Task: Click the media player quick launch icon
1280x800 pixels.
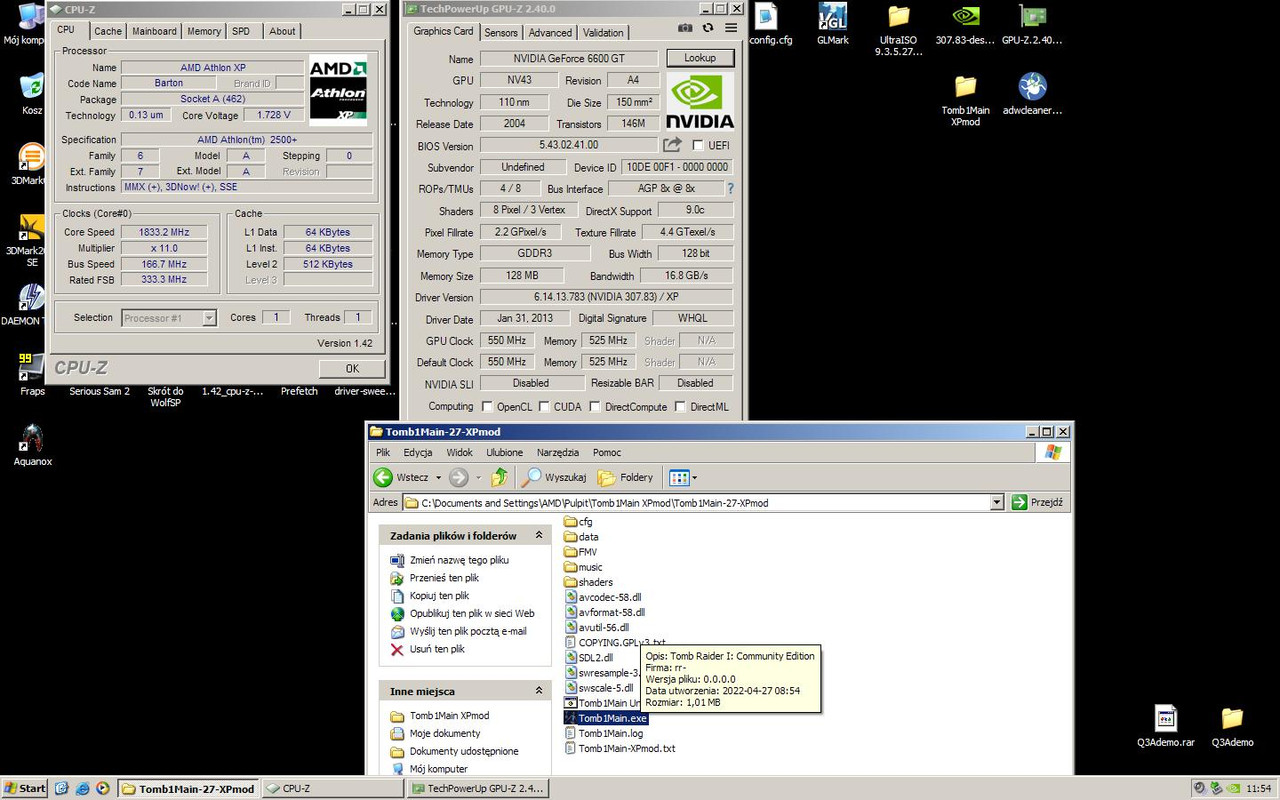Action: (x=102, y=788)
